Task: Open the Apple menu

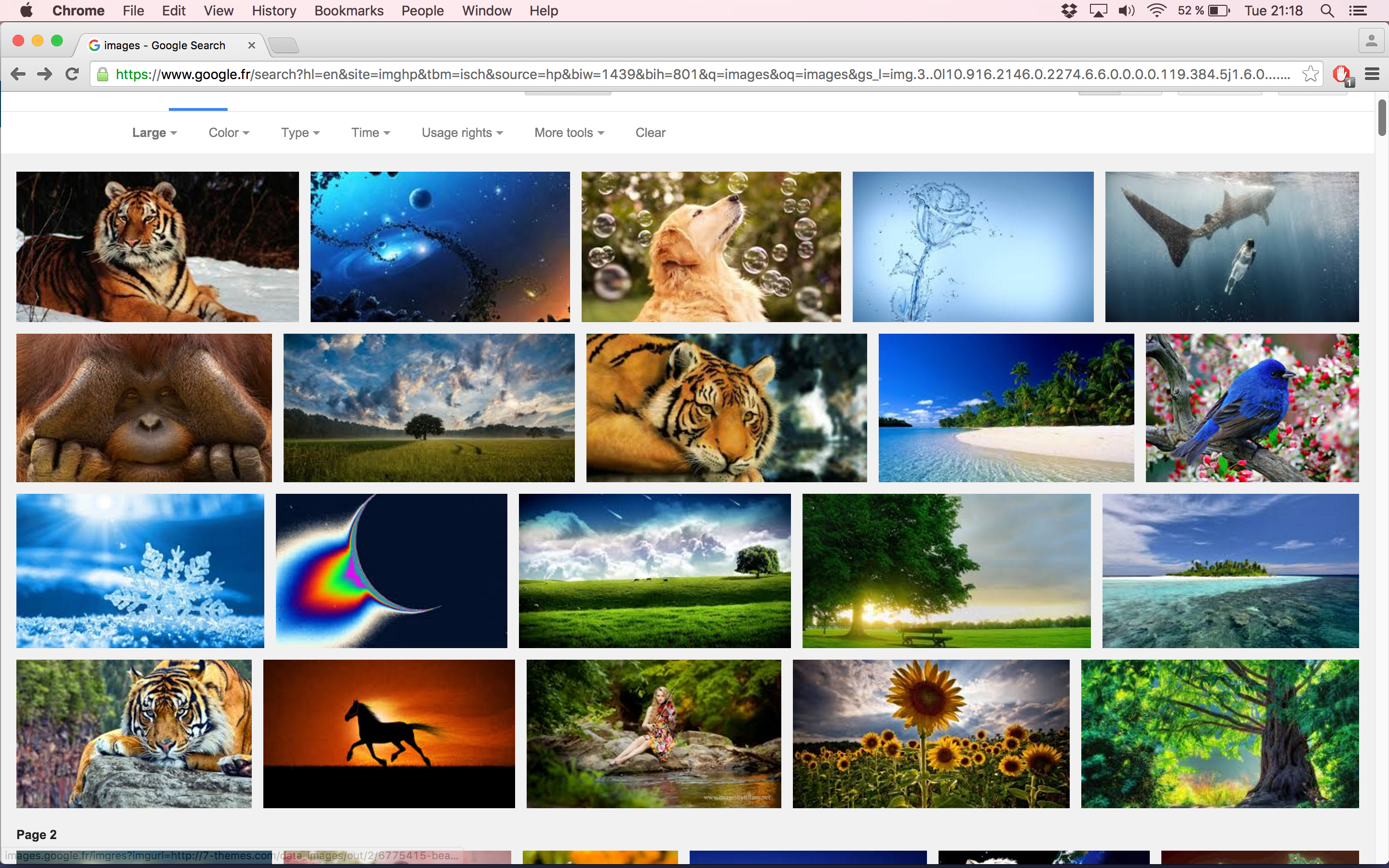Action: point(27,10)
